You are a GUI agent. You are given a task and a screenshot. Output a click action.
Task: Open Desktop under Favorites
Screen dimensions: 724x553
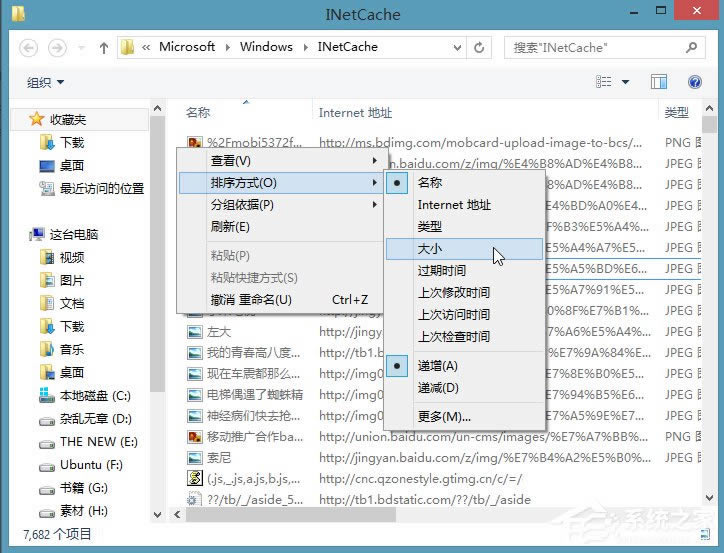coord(62,165)
